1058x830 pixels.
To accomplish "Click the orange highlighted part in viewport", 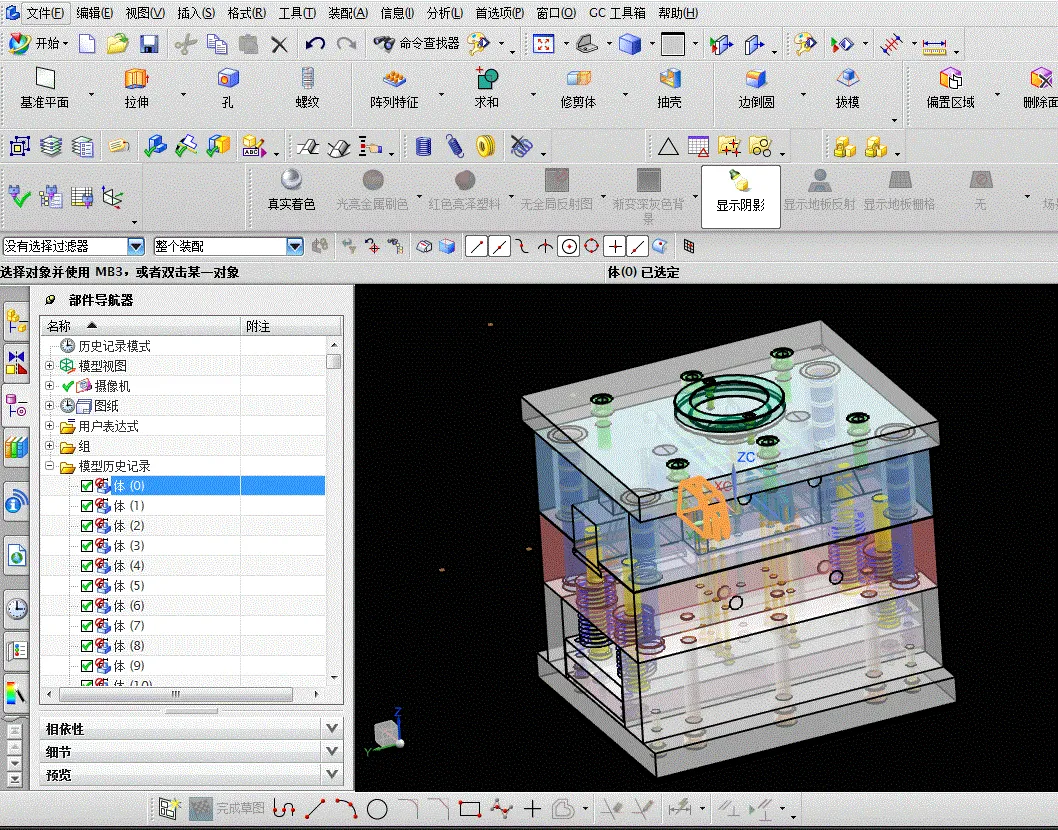I will tap(704, 508).
